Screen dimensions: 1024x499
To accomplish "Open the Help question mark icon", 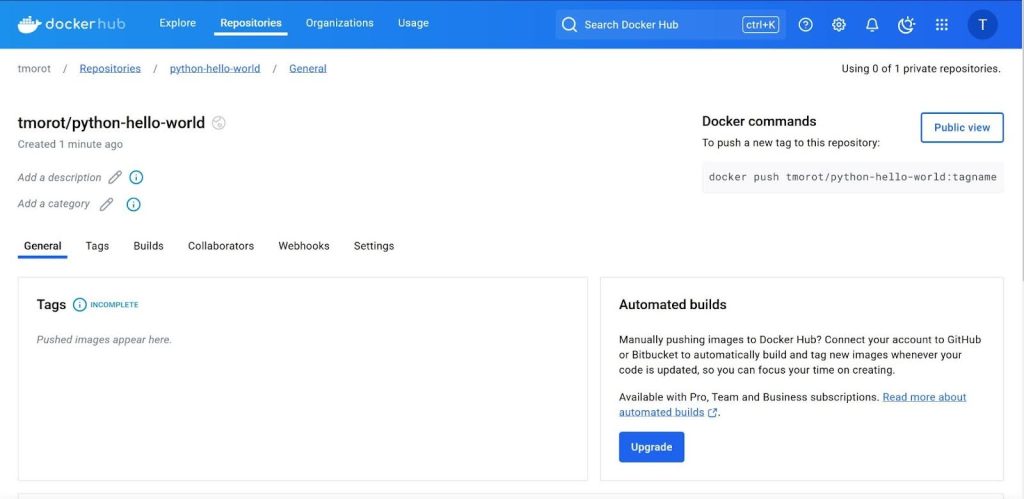I will pyautogui.click(x=806, y=25).
